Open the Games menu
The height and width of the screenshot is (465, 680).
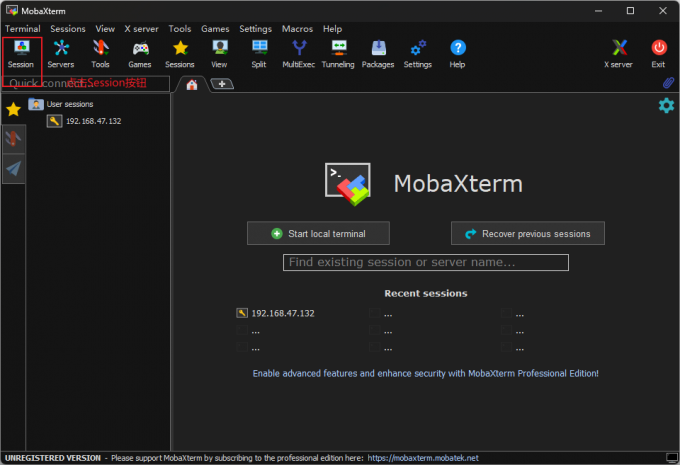click(x=215, y=29)
